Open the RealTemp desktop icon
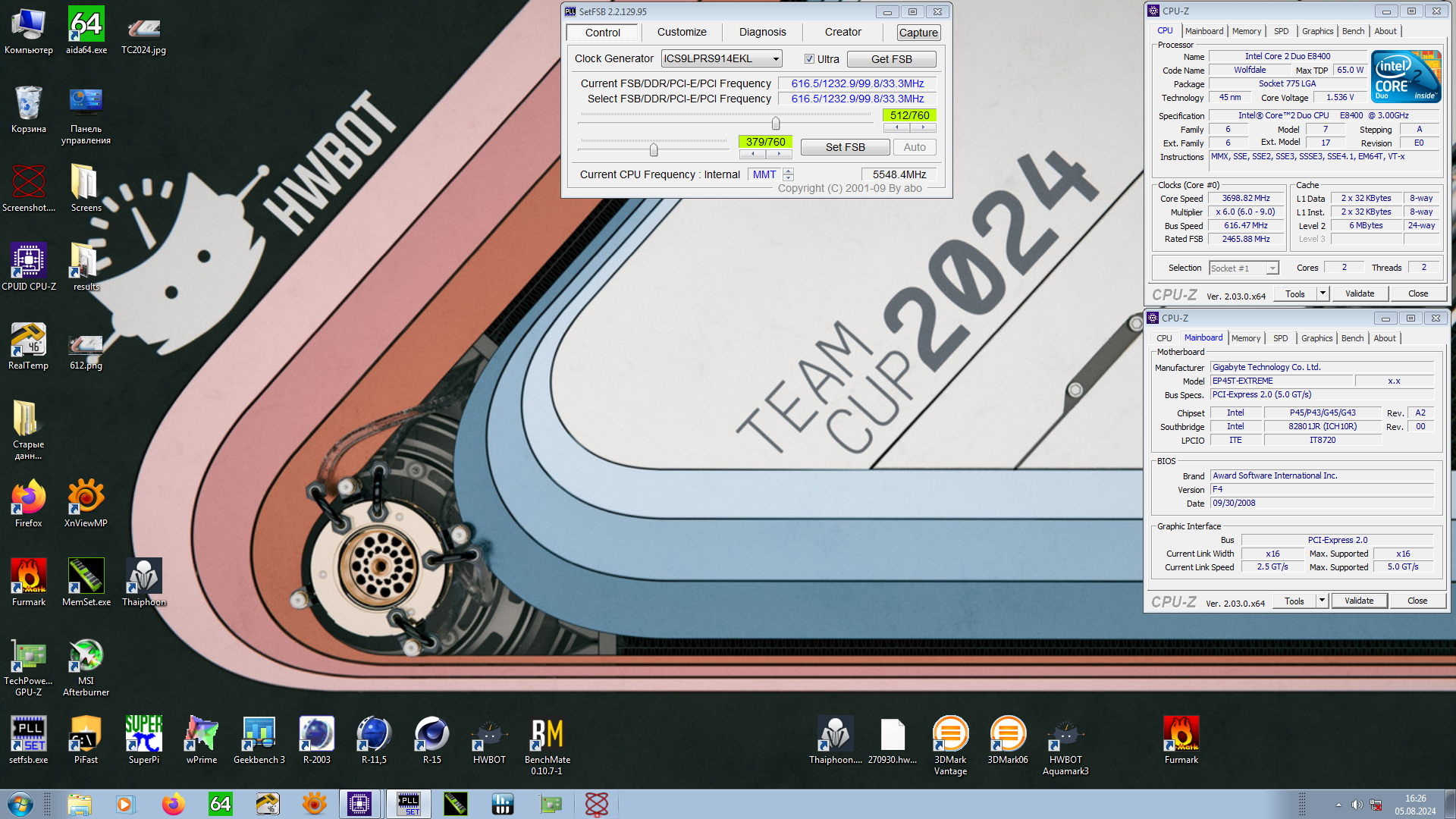The height and width of the screenshot is (819, 1456). click(29, 346)
